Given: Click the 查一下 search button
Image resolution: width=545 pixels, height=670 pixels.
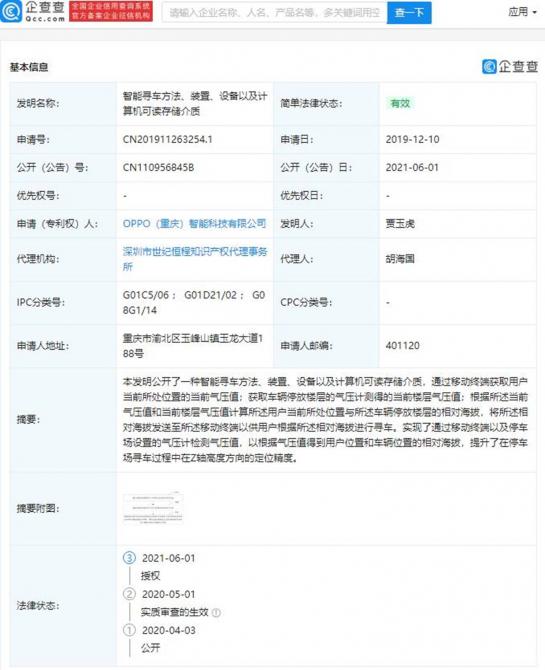Looking at the screenshot, I should tap(409, 13).
